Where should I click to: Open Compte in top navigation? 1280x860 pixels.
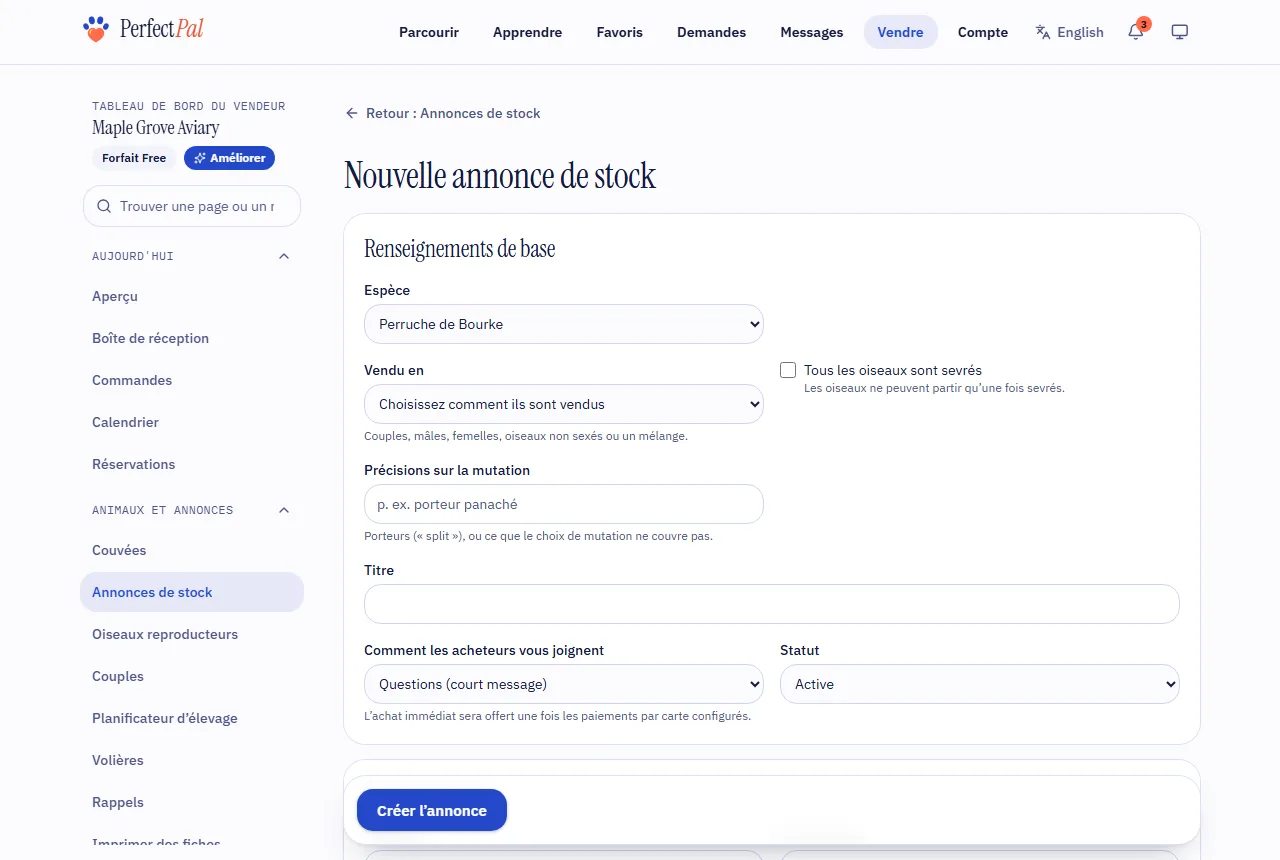point(983,32)
